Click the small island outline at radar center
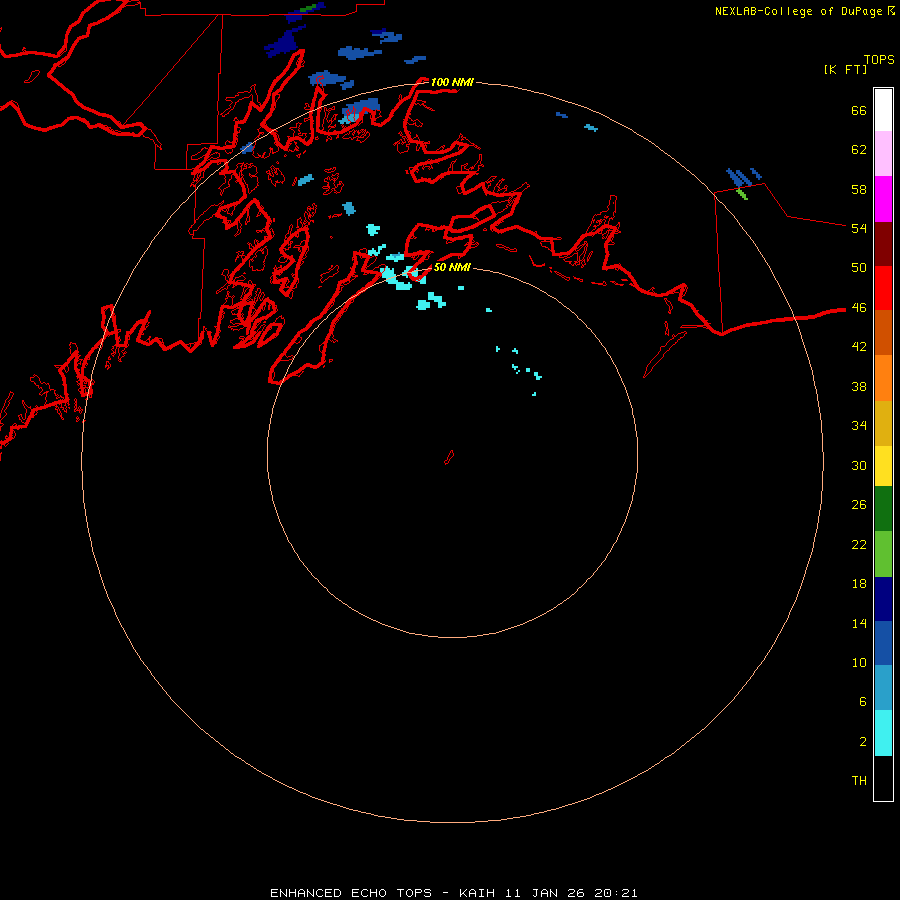 (449, 457)
